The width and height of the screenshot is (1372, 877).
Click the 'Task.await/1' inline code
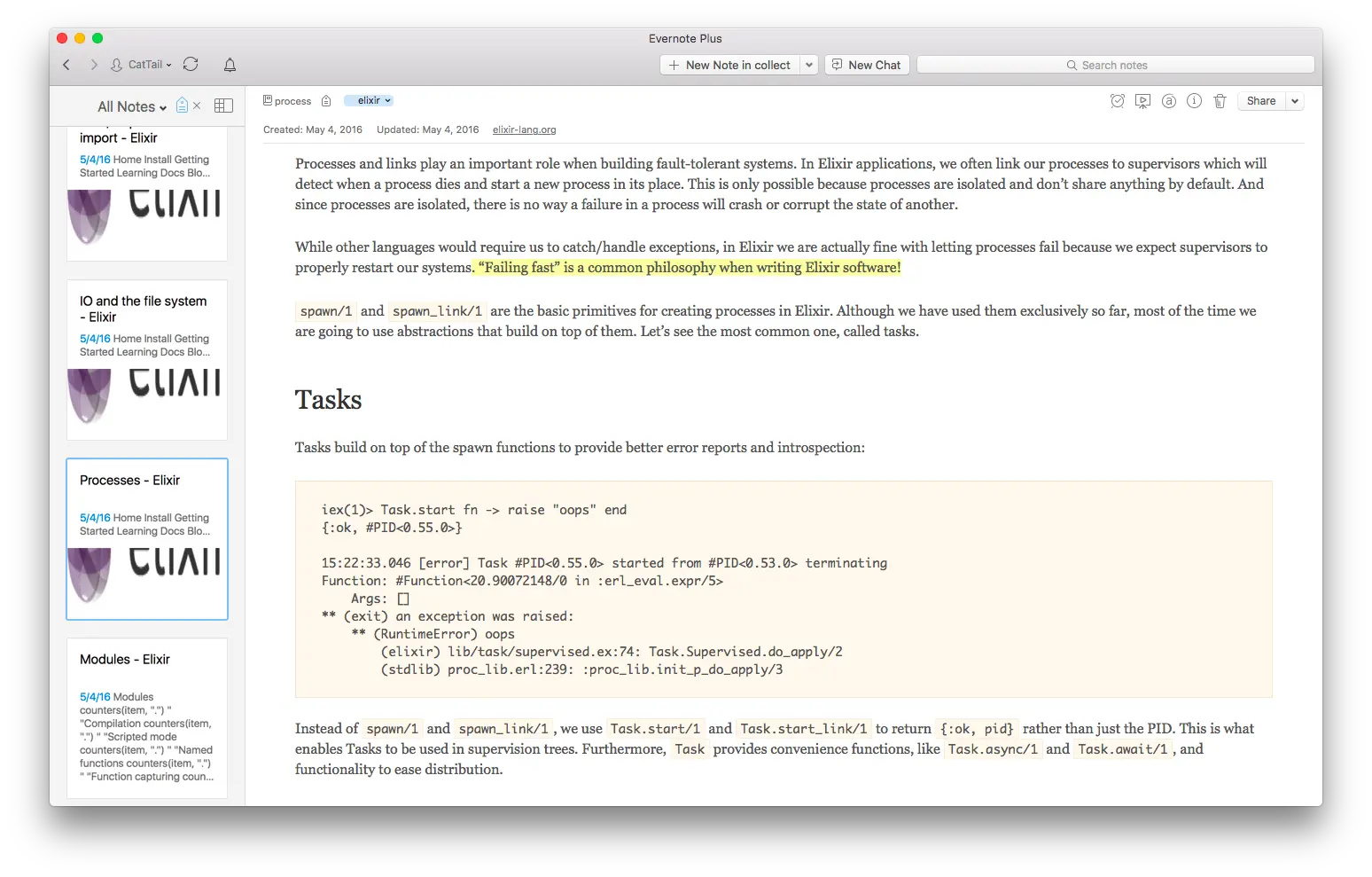coord(1123,749)
